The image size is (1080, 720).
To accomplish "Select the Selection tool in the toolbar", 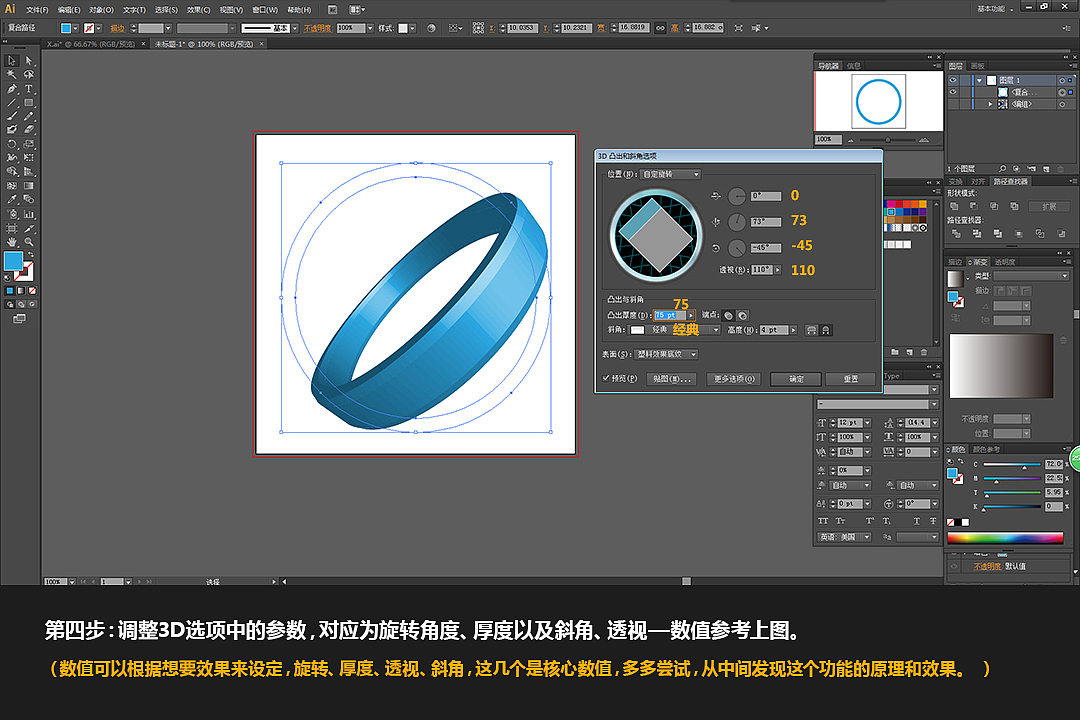I will 10,62.
